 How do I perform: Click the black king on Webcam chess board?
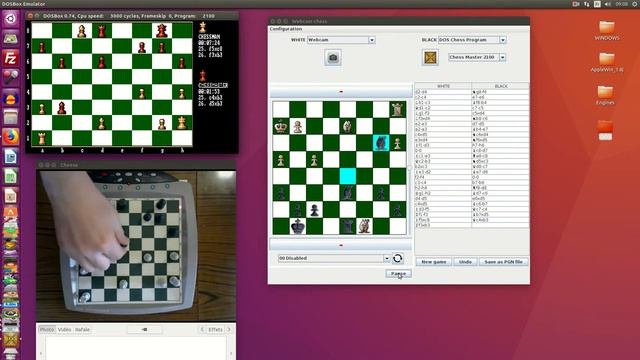click(298, 226)
